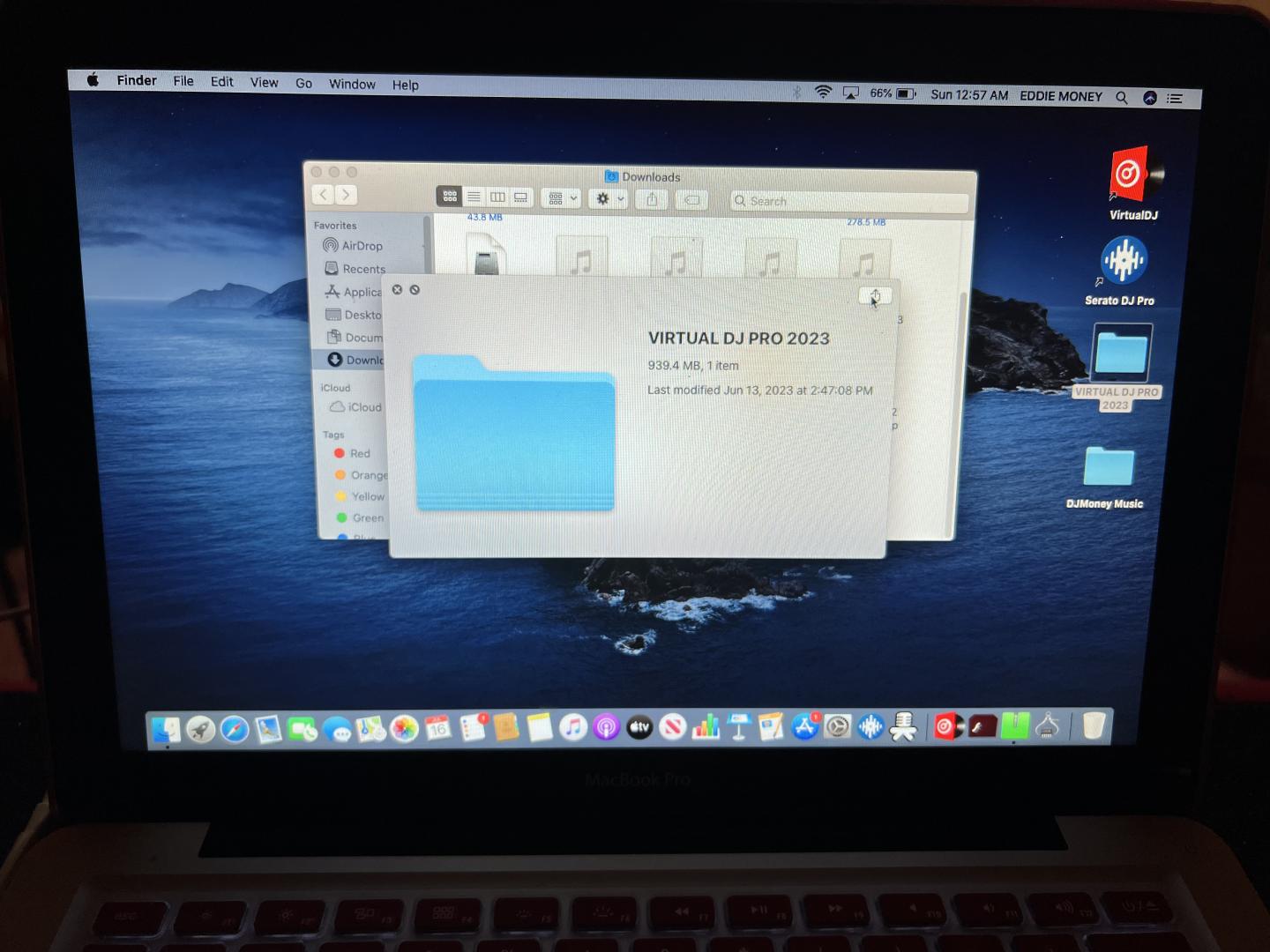The image size is (1270, 952).
Task: Open the AirPlay display menu
Action: (x=851, y=93)
